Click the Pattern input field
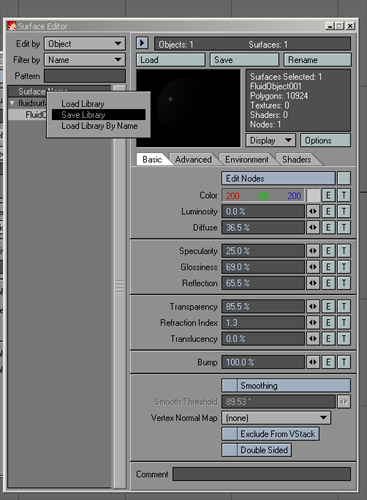This screenshot has height=500, width=367. coord(85,76)
